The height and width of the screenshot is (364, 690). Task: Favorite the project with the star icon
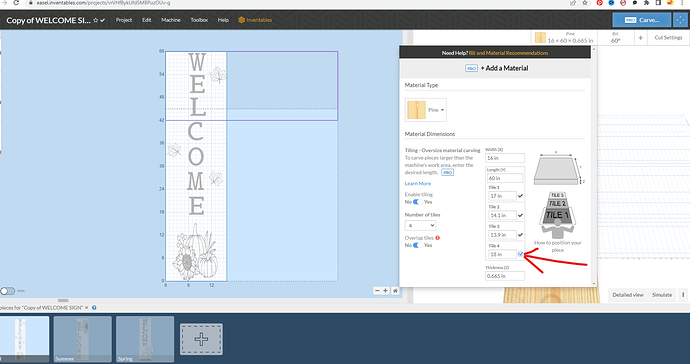click(x=95, y=20)
